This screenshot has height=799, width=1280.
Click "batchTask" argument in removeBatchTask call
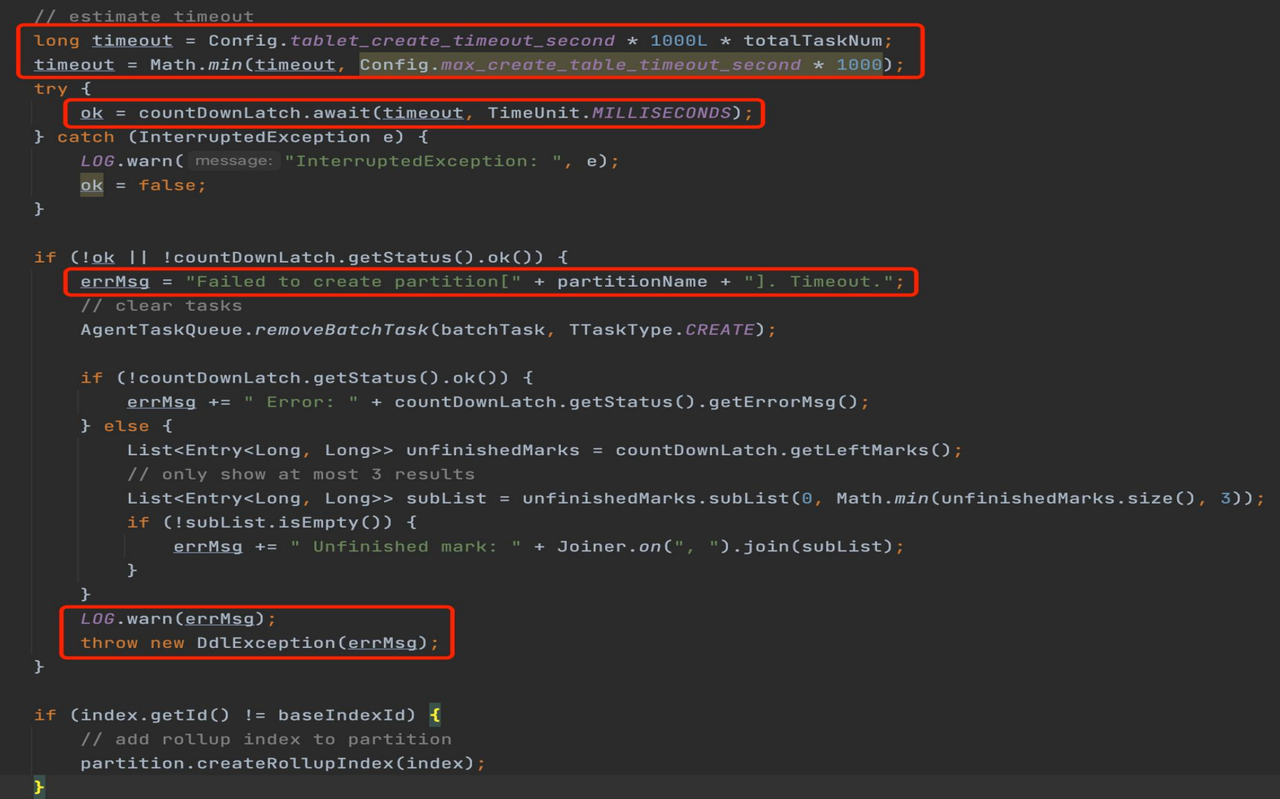pos(493,330)
